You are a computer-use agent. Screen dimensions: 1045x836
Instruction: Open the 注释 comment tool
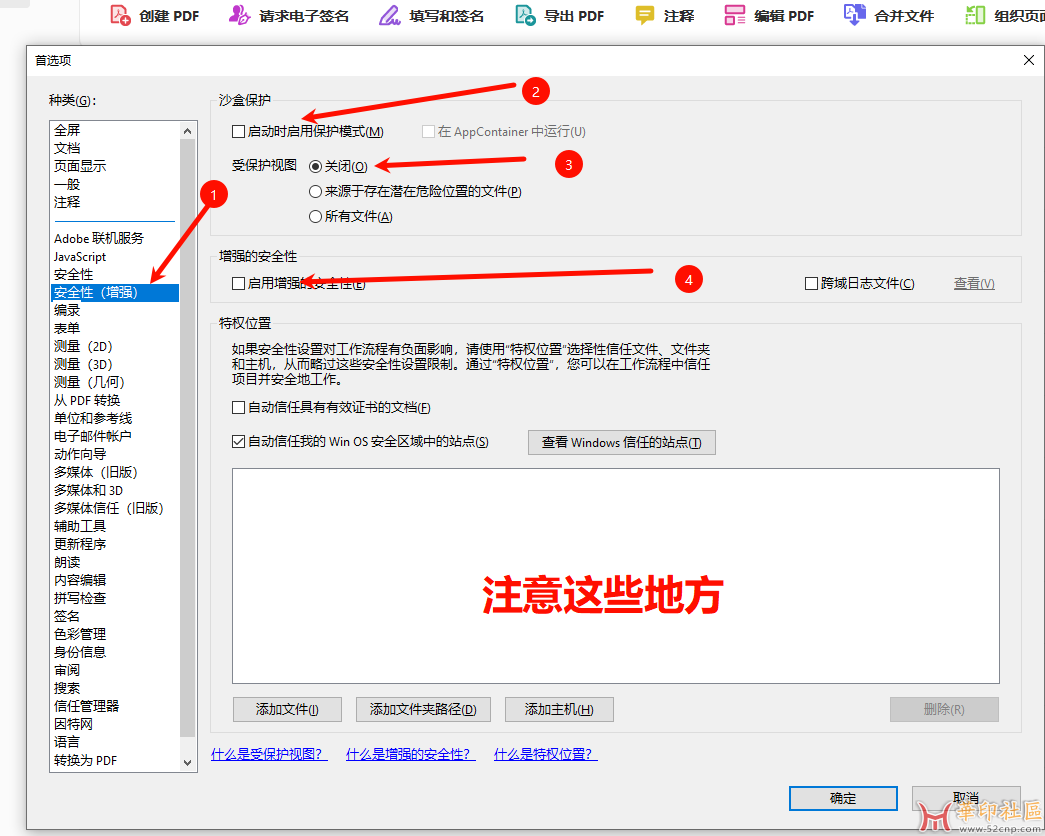(x=645, y=15)
